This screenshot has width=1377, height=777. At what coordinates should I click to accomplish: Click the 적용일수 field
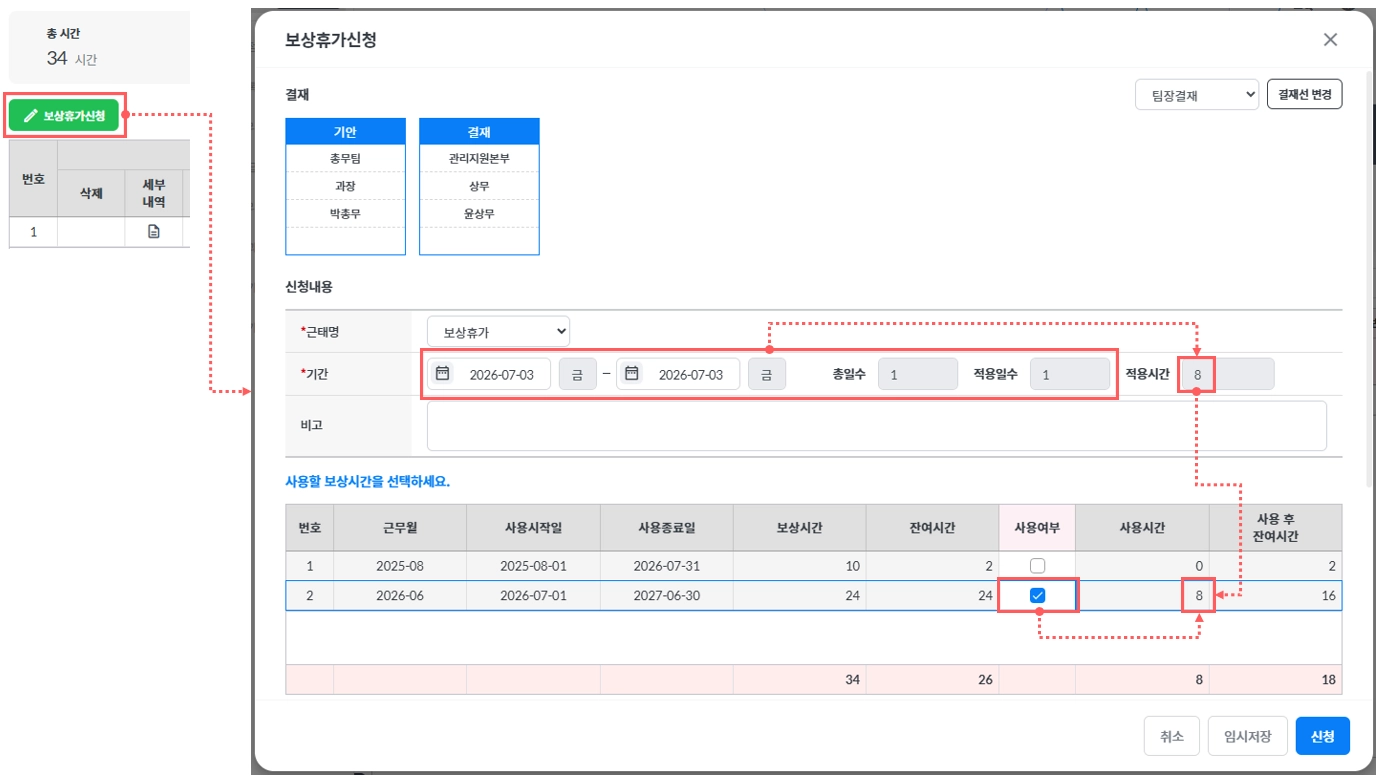[1070, 374]
